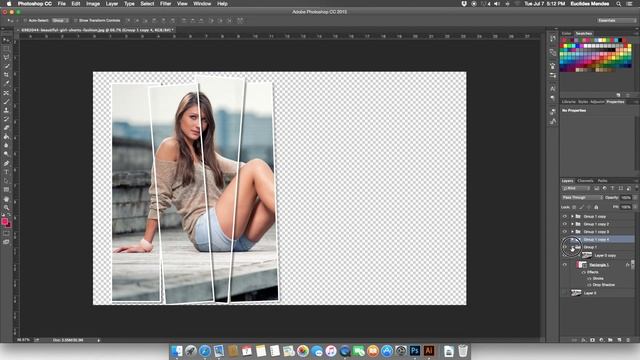Select the Eyedropper tool
Image resolution: width=640 pixels, height=360 pixels.
tap(6, 83)
